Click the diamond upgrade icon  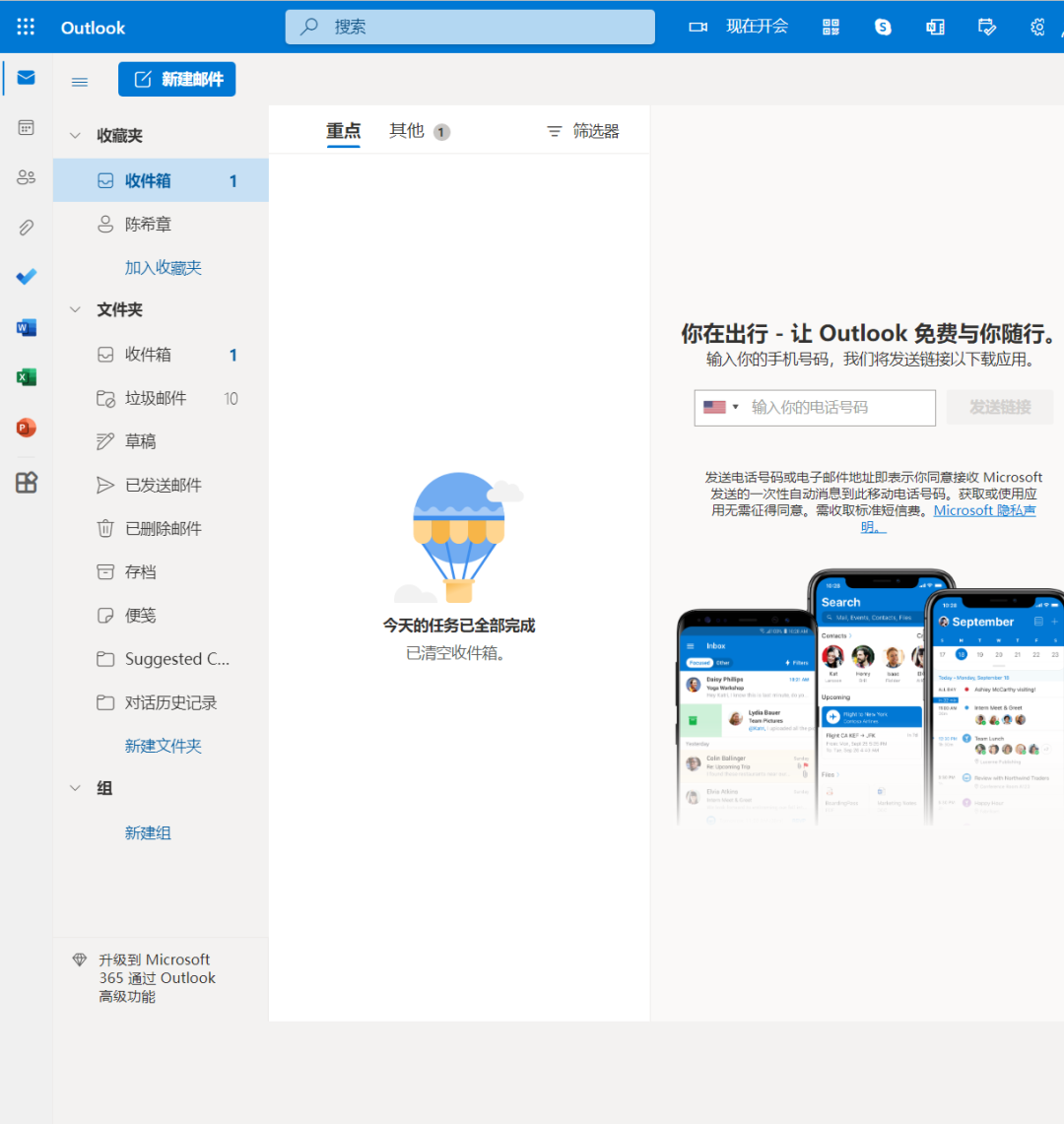(80, 959)
